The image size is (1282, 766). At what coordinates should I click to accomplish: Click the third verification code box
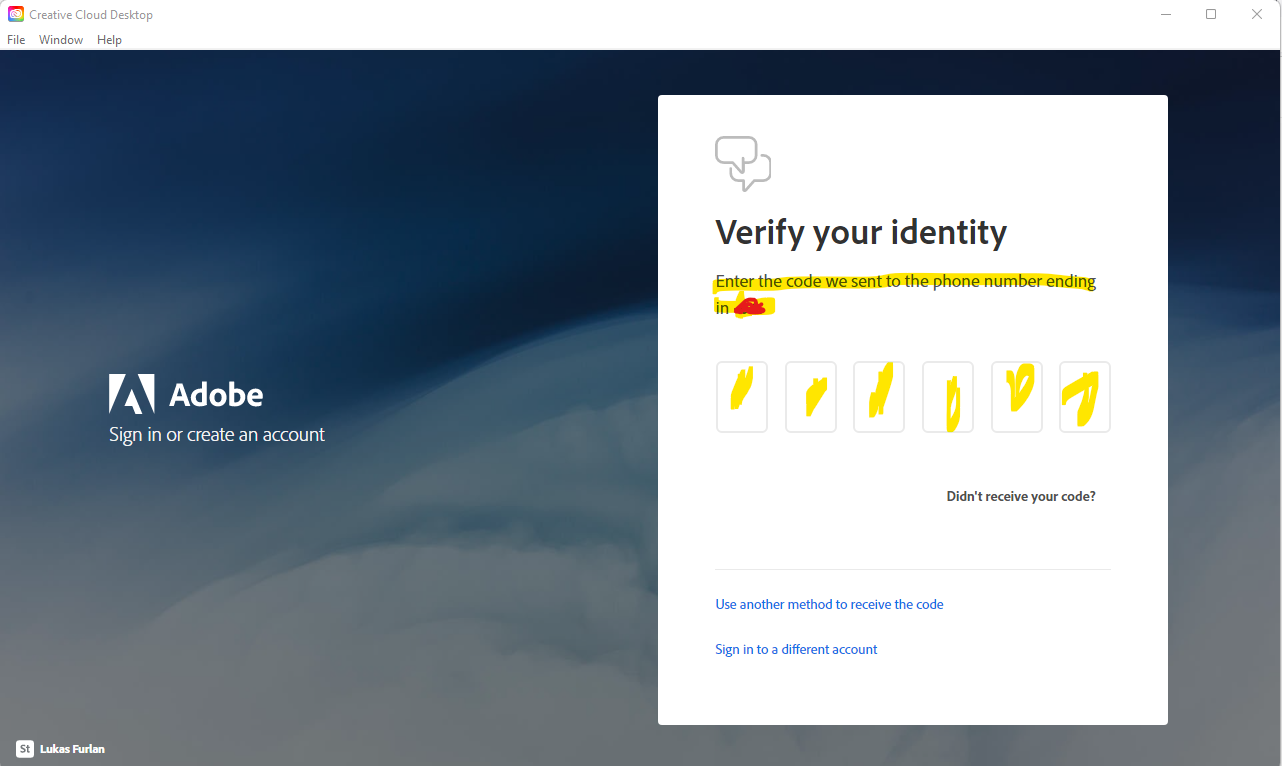click(x=878, y=397)
